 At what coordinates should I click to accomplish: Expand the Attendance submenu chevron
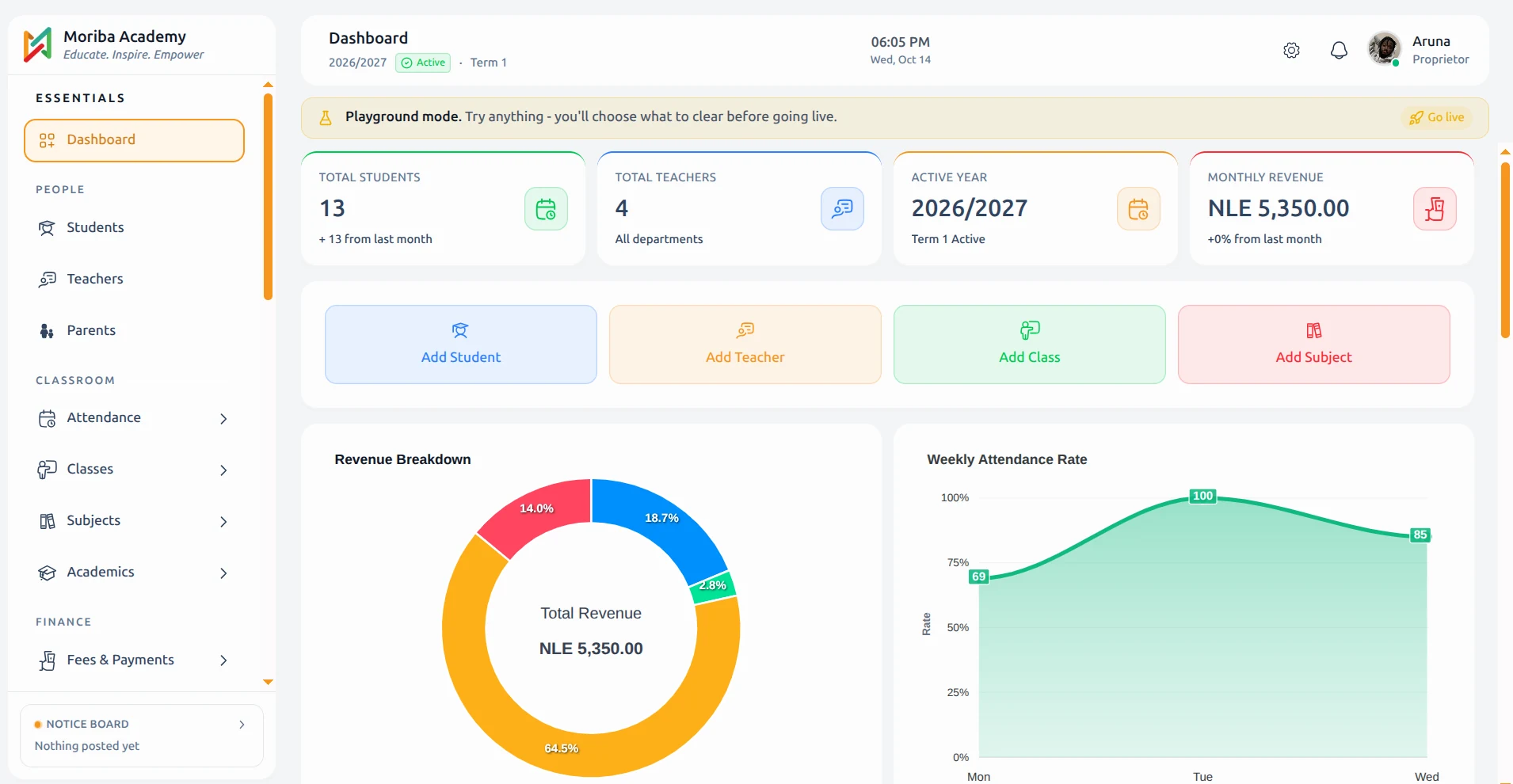tap(223, 418)
